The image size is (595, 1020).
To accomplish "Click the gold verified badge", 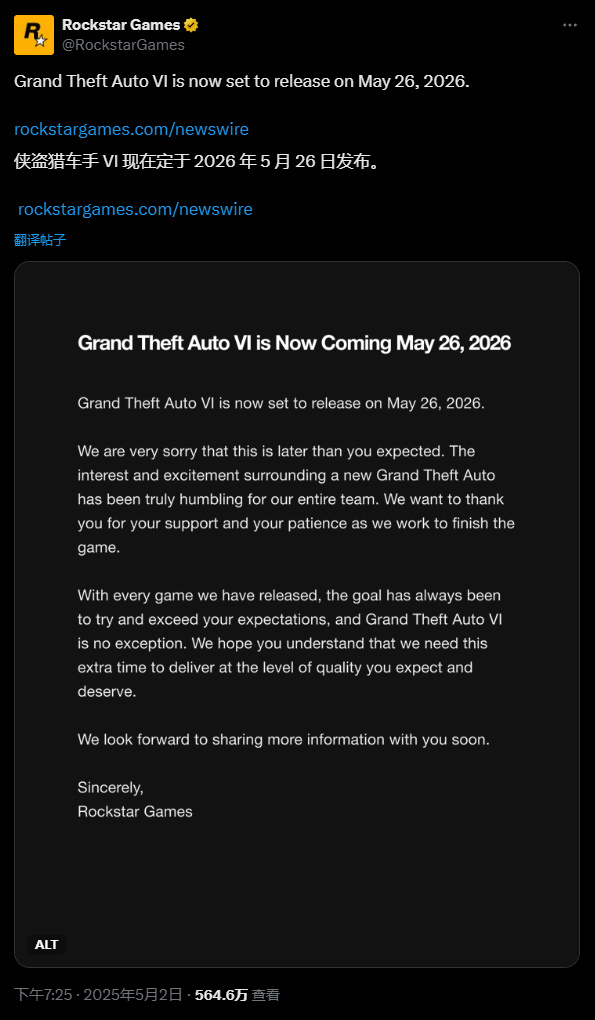I will (x=191, y=25).
